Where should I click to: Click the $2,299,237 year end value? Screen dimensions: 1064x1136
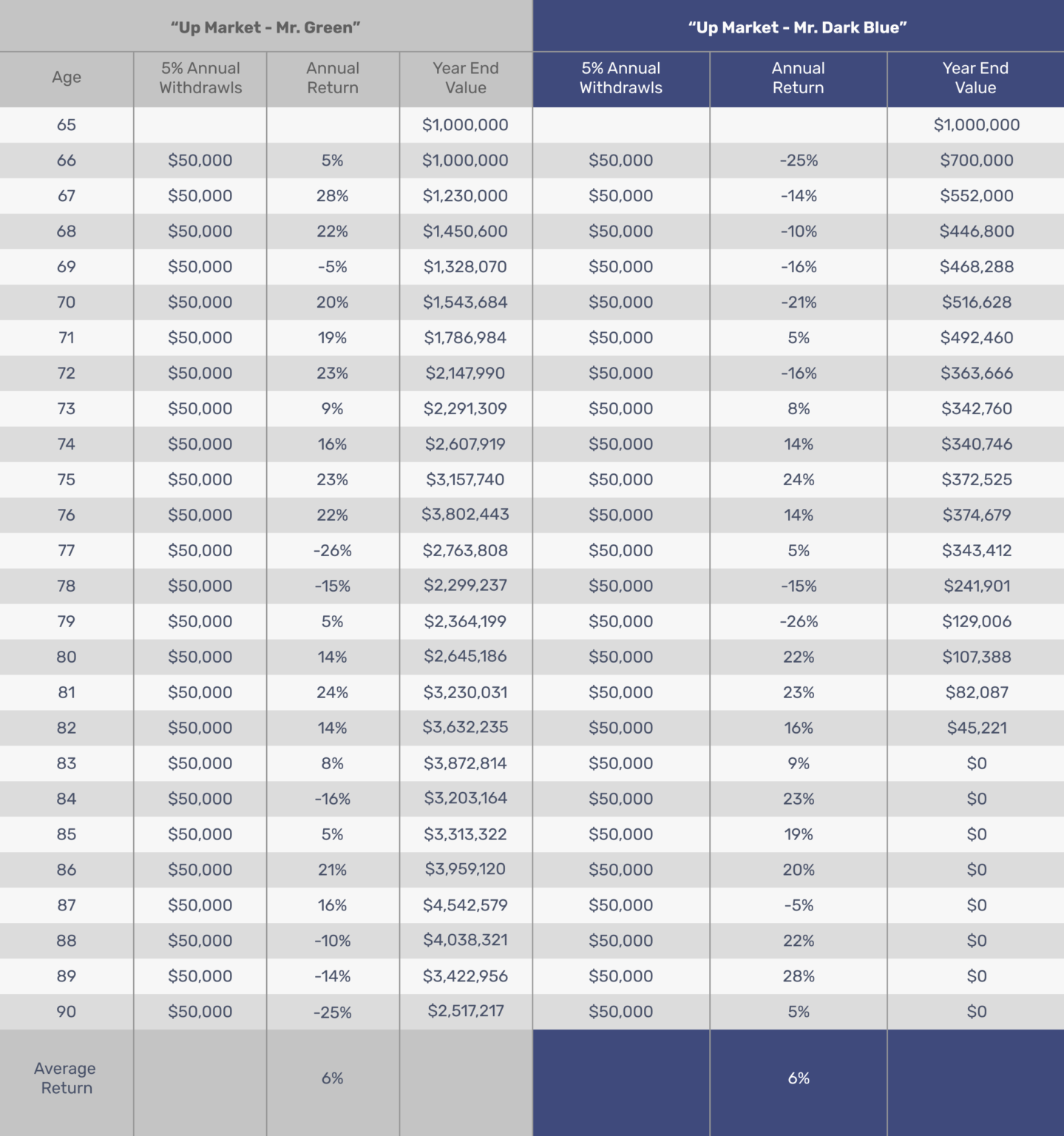[x=465, y=586]
